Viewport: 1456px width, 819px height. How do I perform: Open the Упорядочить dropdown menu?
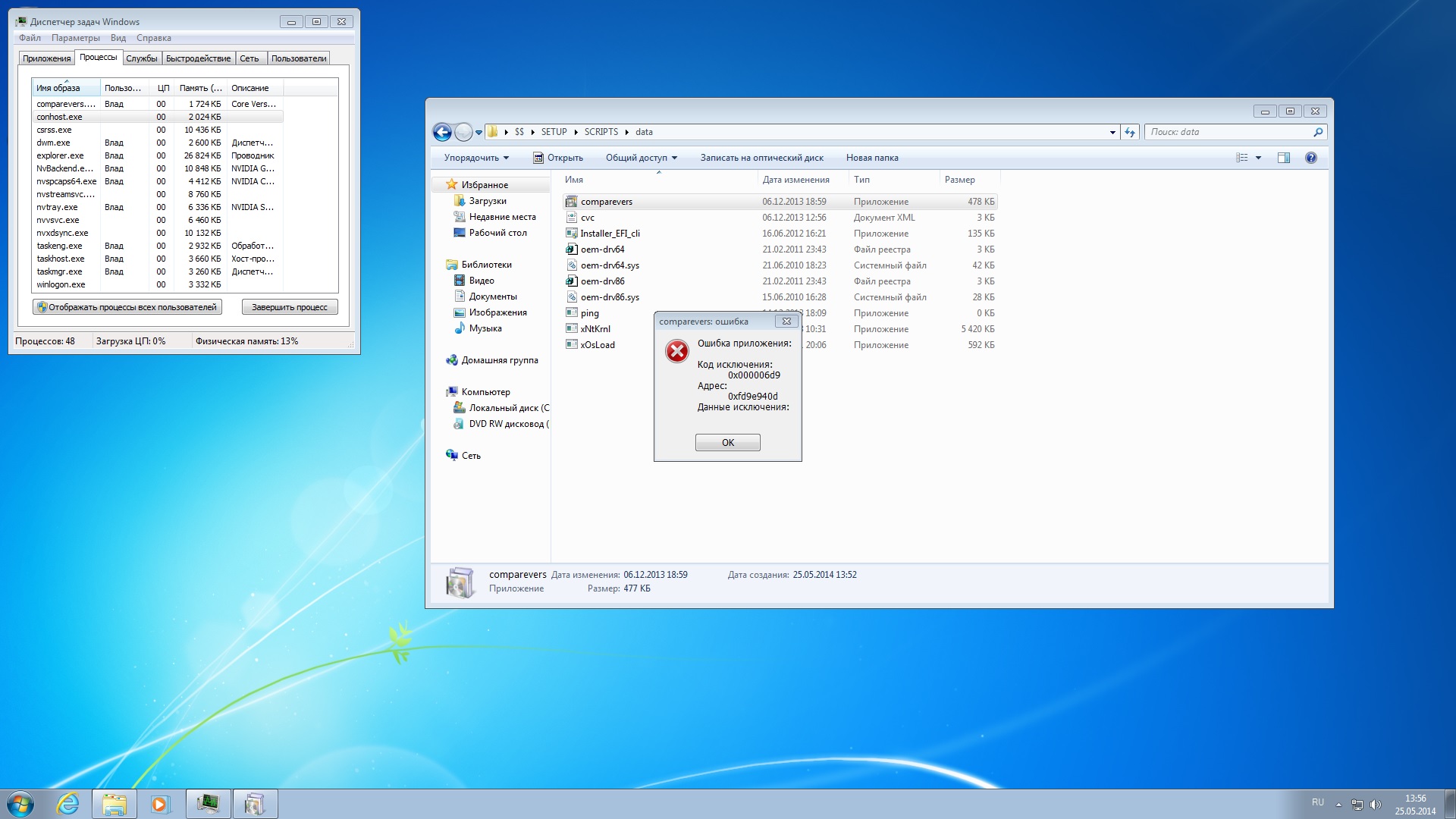(476, 158)
